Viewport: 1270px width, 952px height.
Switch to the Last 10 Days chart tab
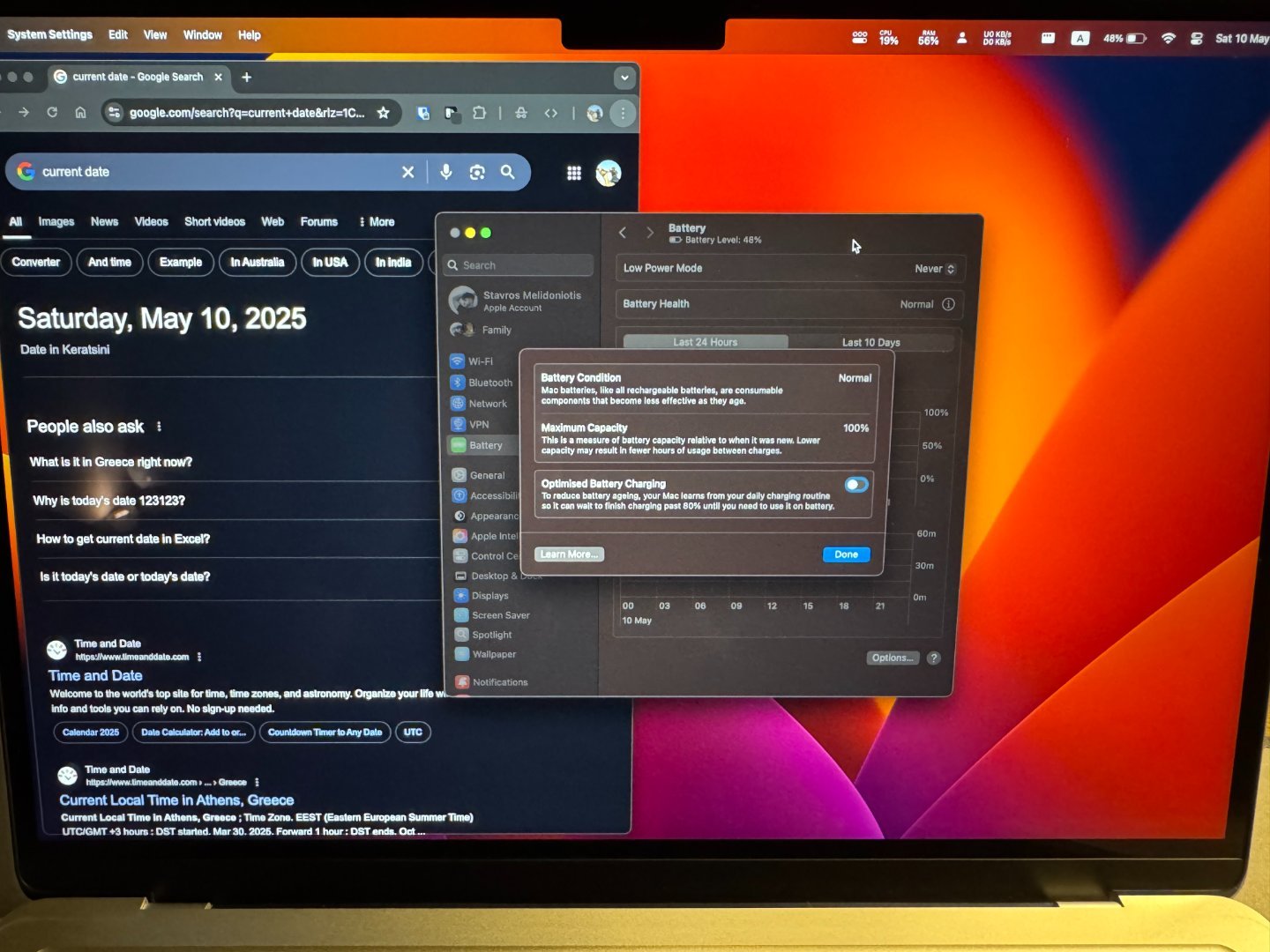pyautogui.click(x=870, y=342)
